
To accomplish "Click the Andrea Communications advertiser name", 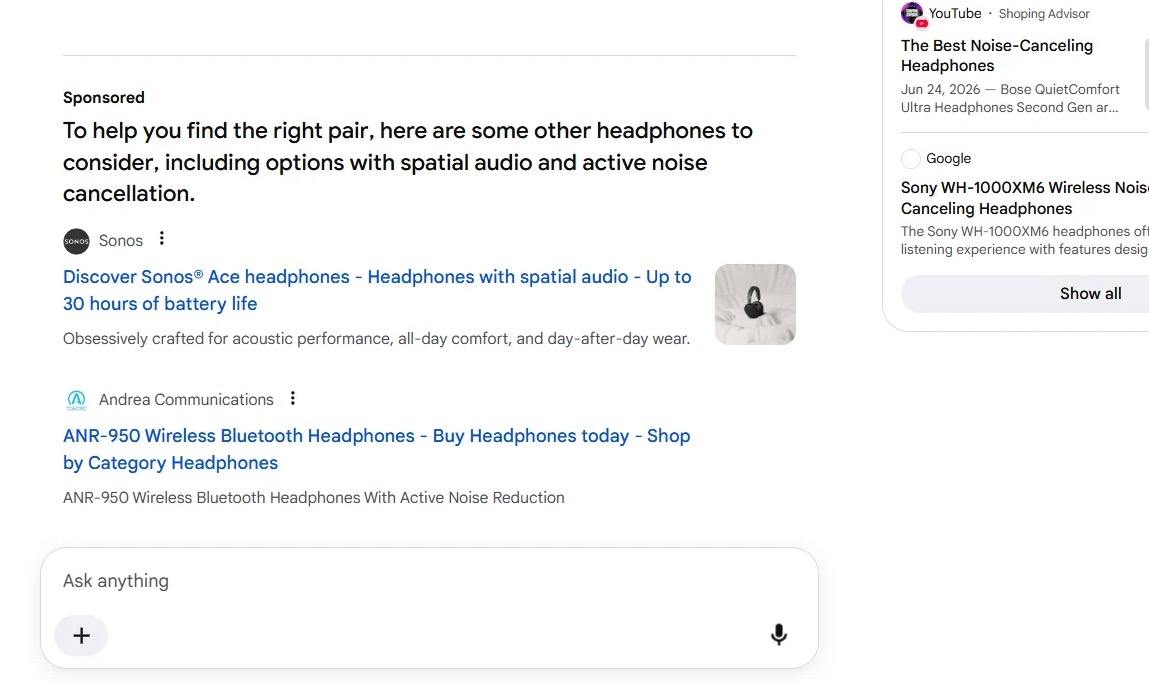I will click(186, 400).
